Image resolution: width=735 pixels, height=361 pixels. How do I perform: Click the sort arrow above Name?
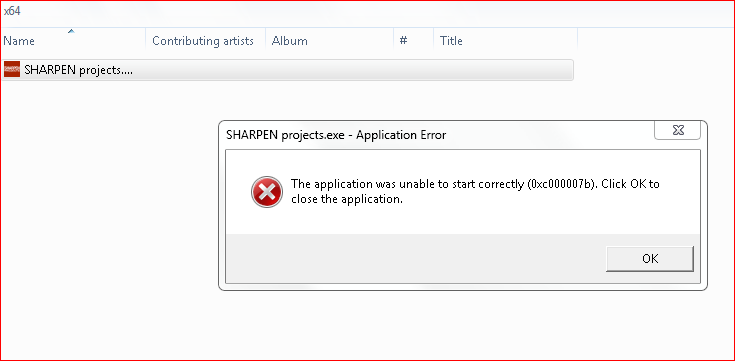[x=71, y=31]
